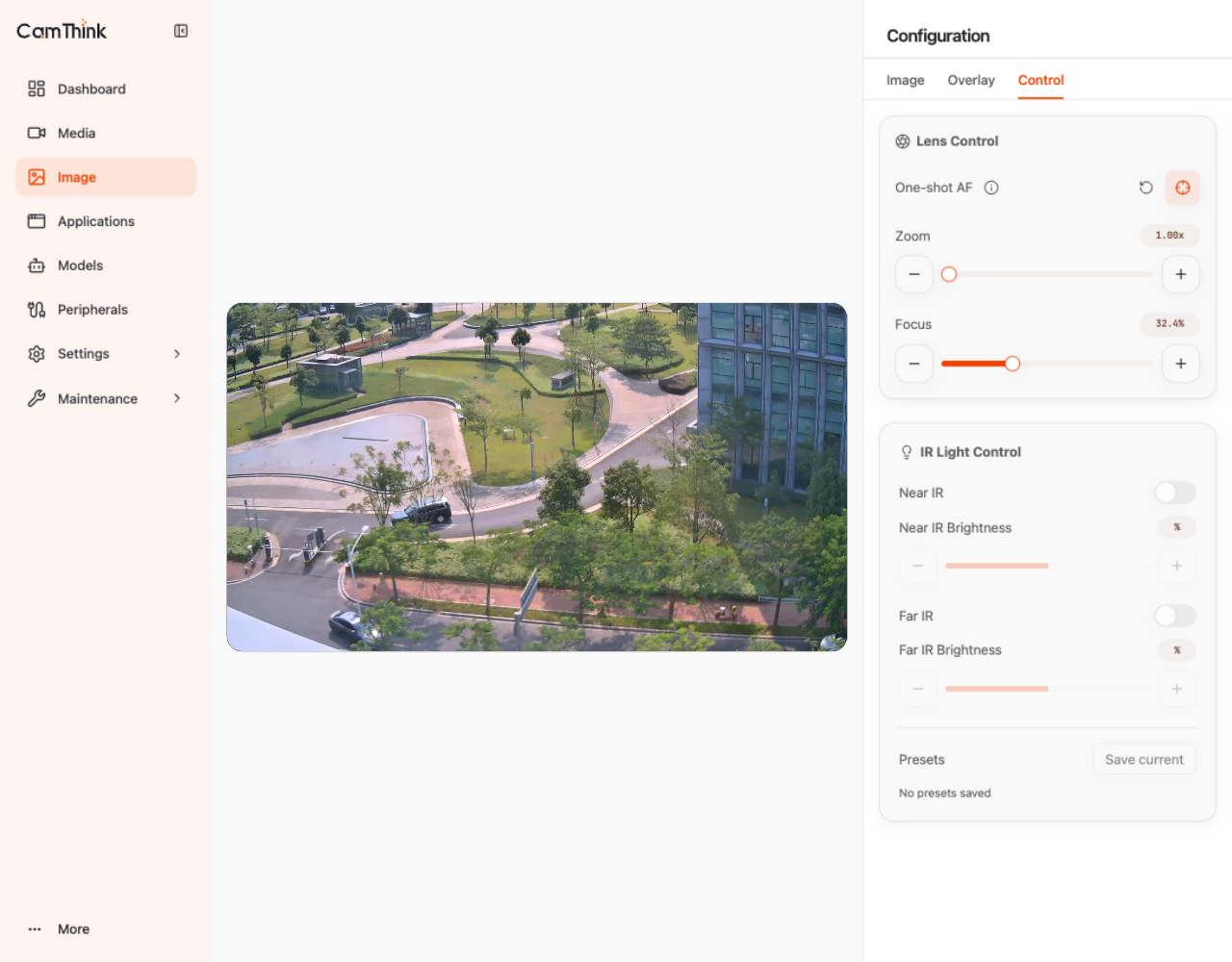Collapse the sidebar panel icon

click(181, 31)
